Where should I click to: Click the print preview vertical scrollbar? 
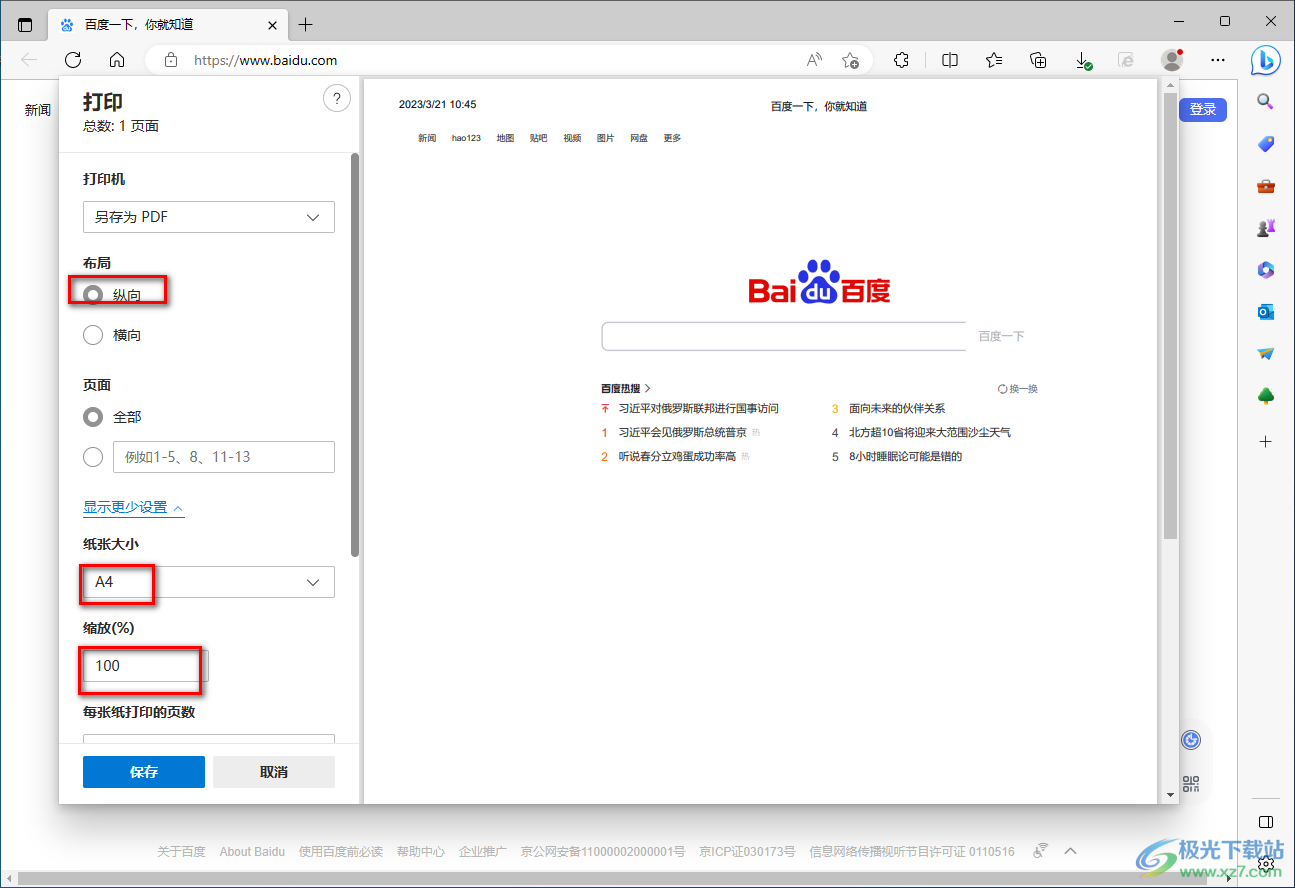click(x=1170, y=316)
